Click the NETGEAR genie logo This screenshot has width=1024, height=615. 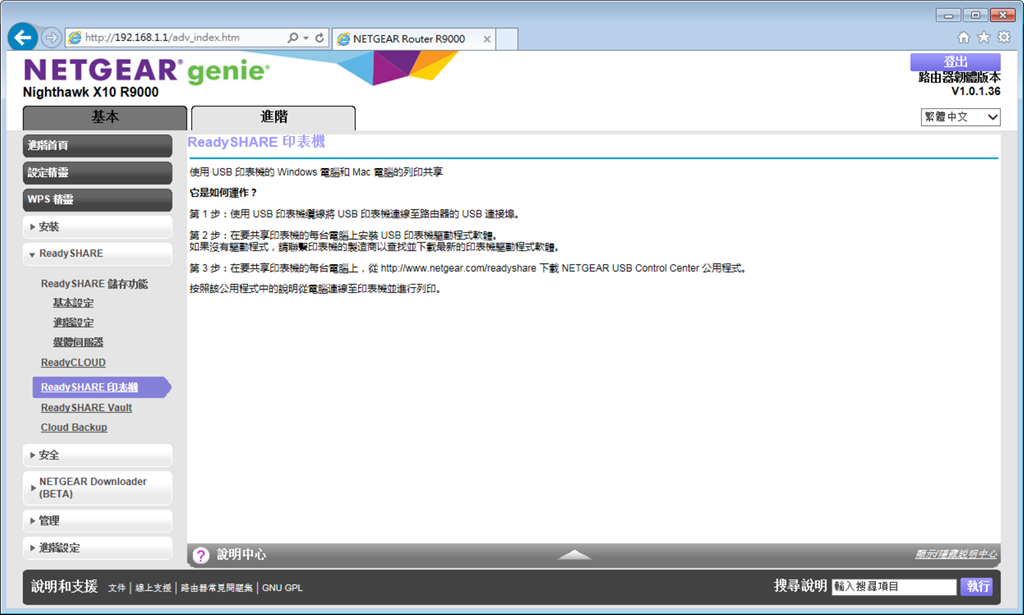click(x=147, y=71)
